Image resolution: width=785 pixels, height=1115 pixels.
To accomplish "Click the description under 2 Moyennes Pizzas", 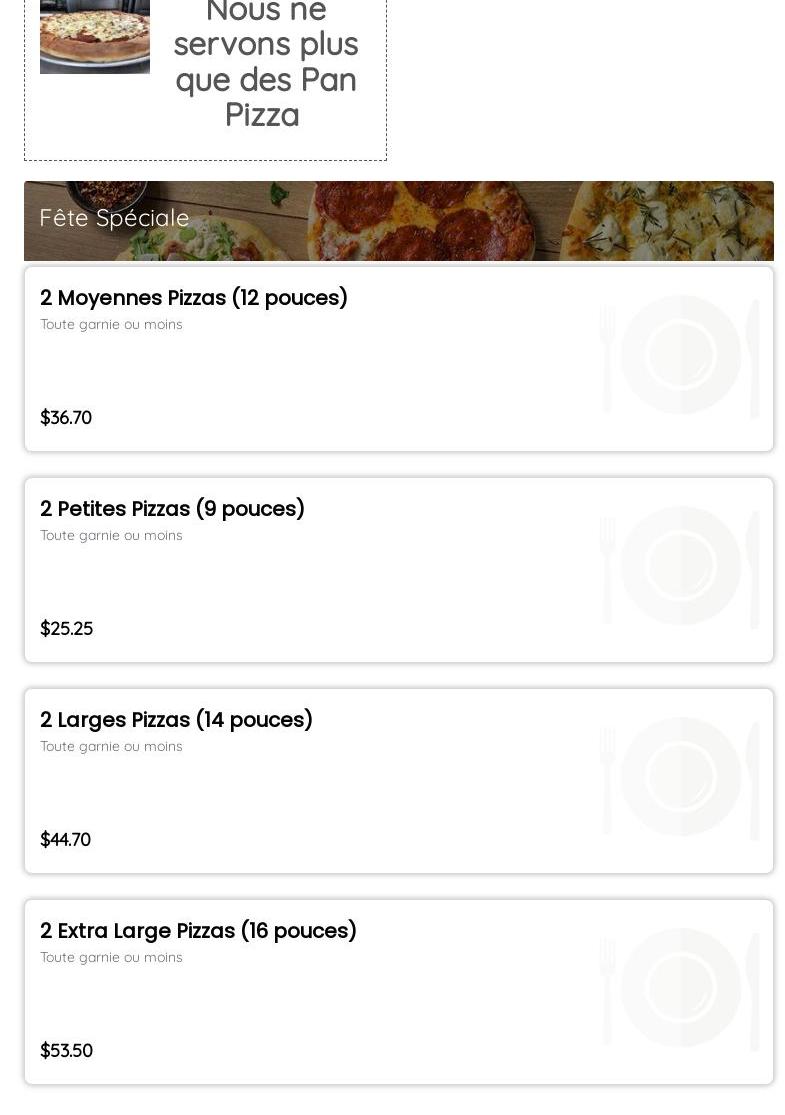I will (x=111, y=325).
